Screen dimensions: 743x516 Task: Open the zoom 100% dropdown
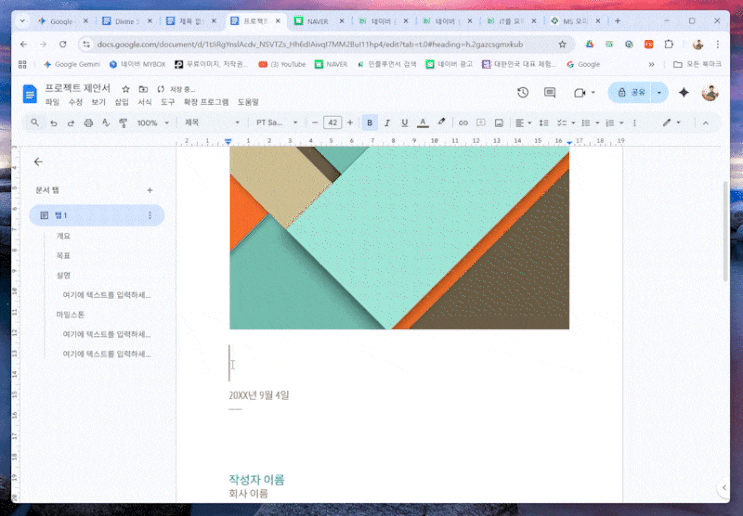pos(153,123)
